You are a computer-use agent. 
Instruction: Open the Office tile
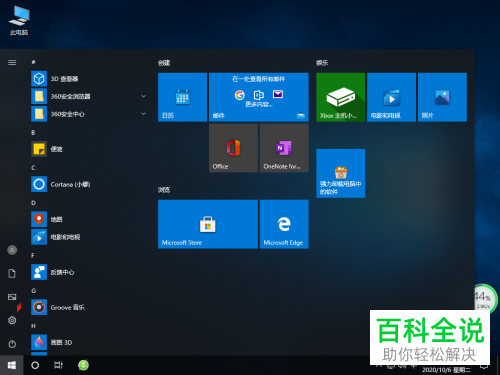233,148
